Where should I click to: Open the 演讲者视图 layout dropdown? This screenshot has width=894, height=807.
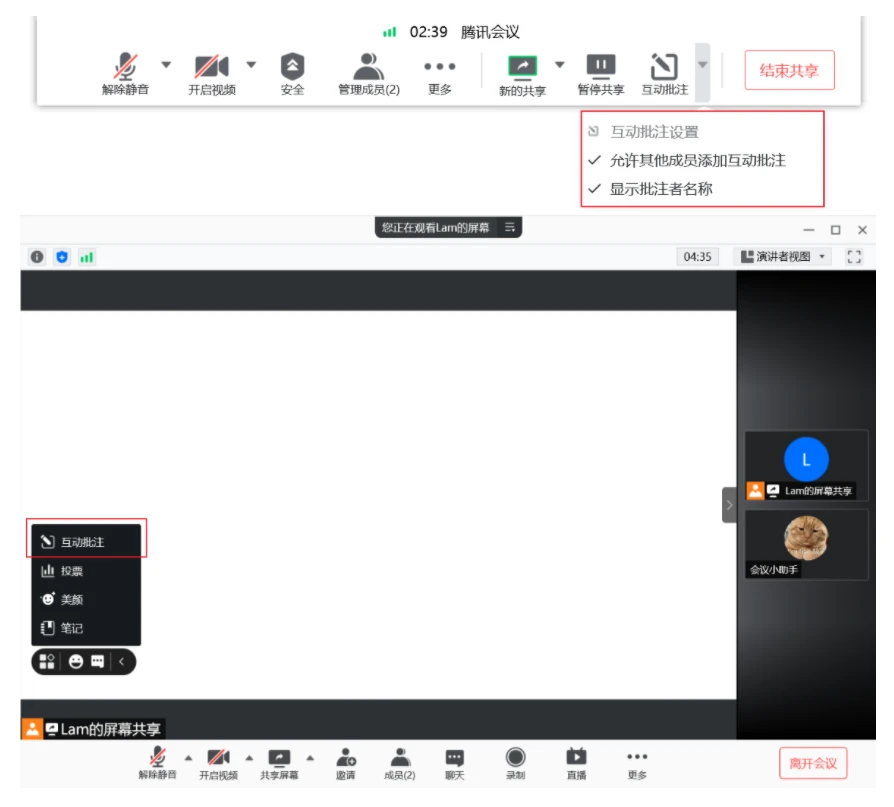[x=783, y=257]
